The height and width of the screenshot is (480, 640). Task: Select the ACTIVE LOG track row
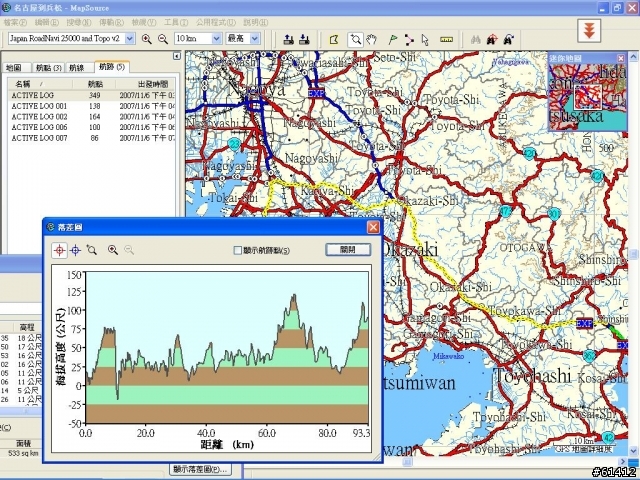(x=91, y=95)
